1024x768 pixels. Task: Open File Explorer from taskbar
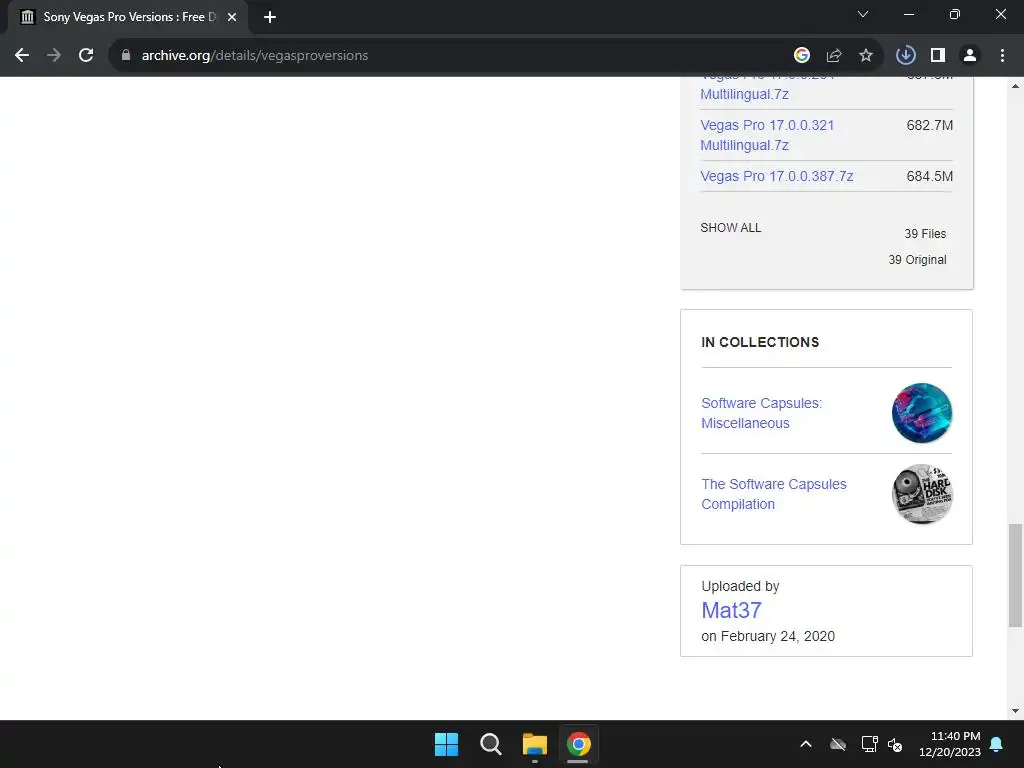534,744
